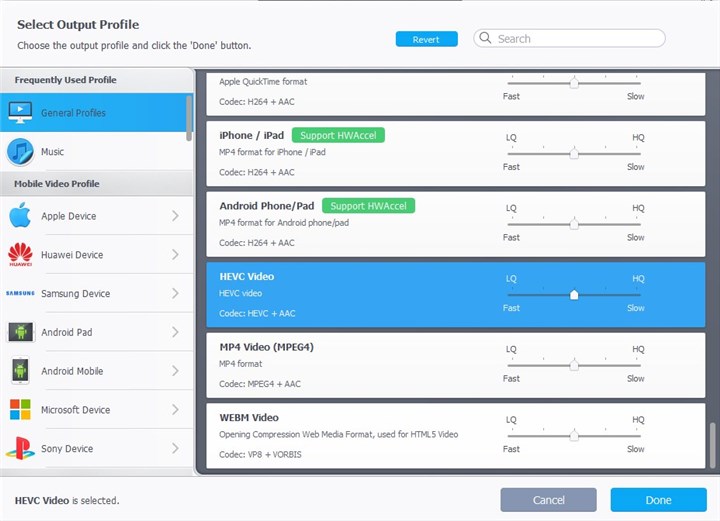This screenshot has width=720, height=521.
Task: Adjust the iPhone / iPad quality slider
Action: [574, 153]
